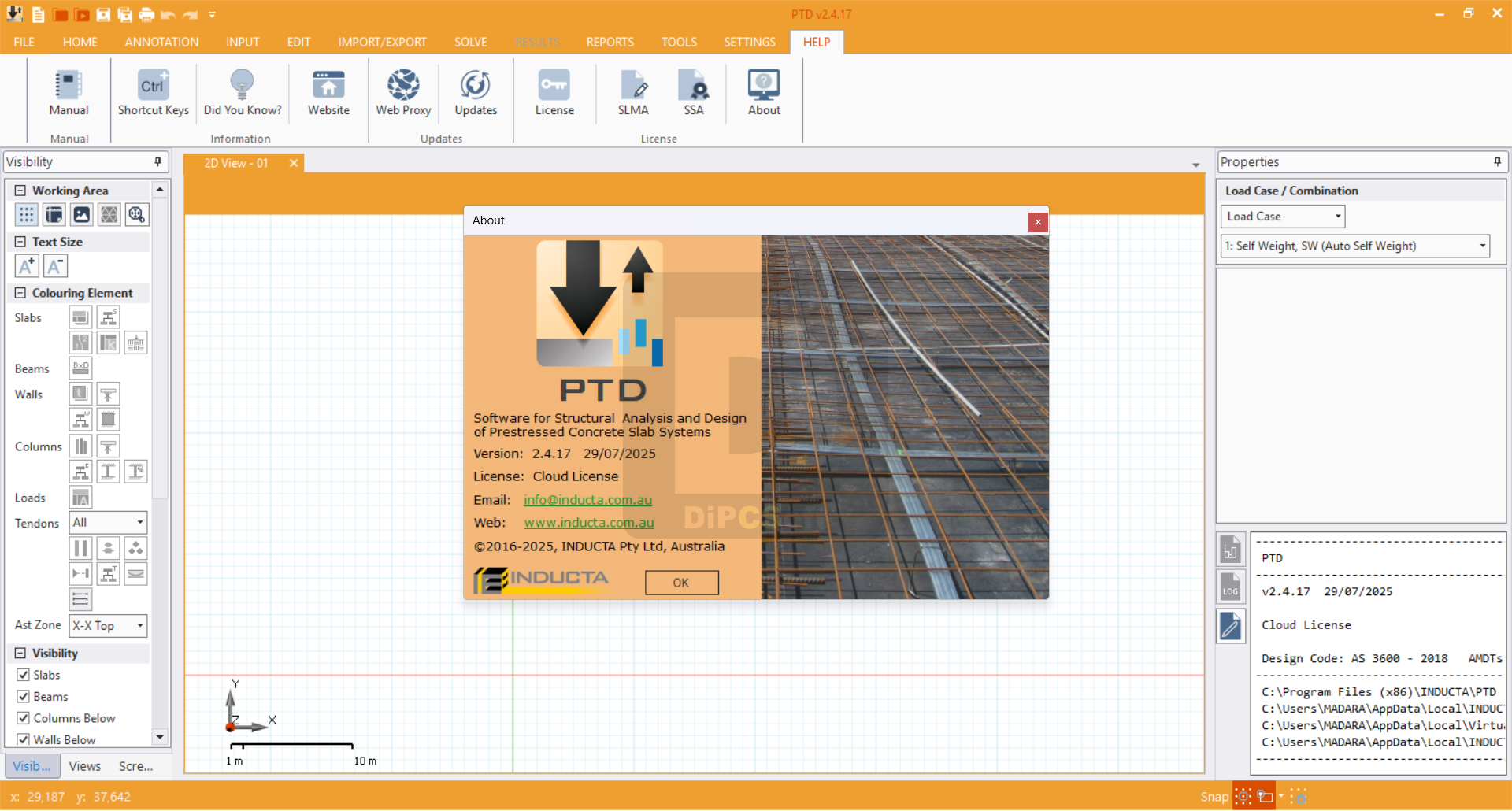Screen dimensions: 1512x811
Task: Open the Load Case type dropdown
Action: pos(1282,217)
